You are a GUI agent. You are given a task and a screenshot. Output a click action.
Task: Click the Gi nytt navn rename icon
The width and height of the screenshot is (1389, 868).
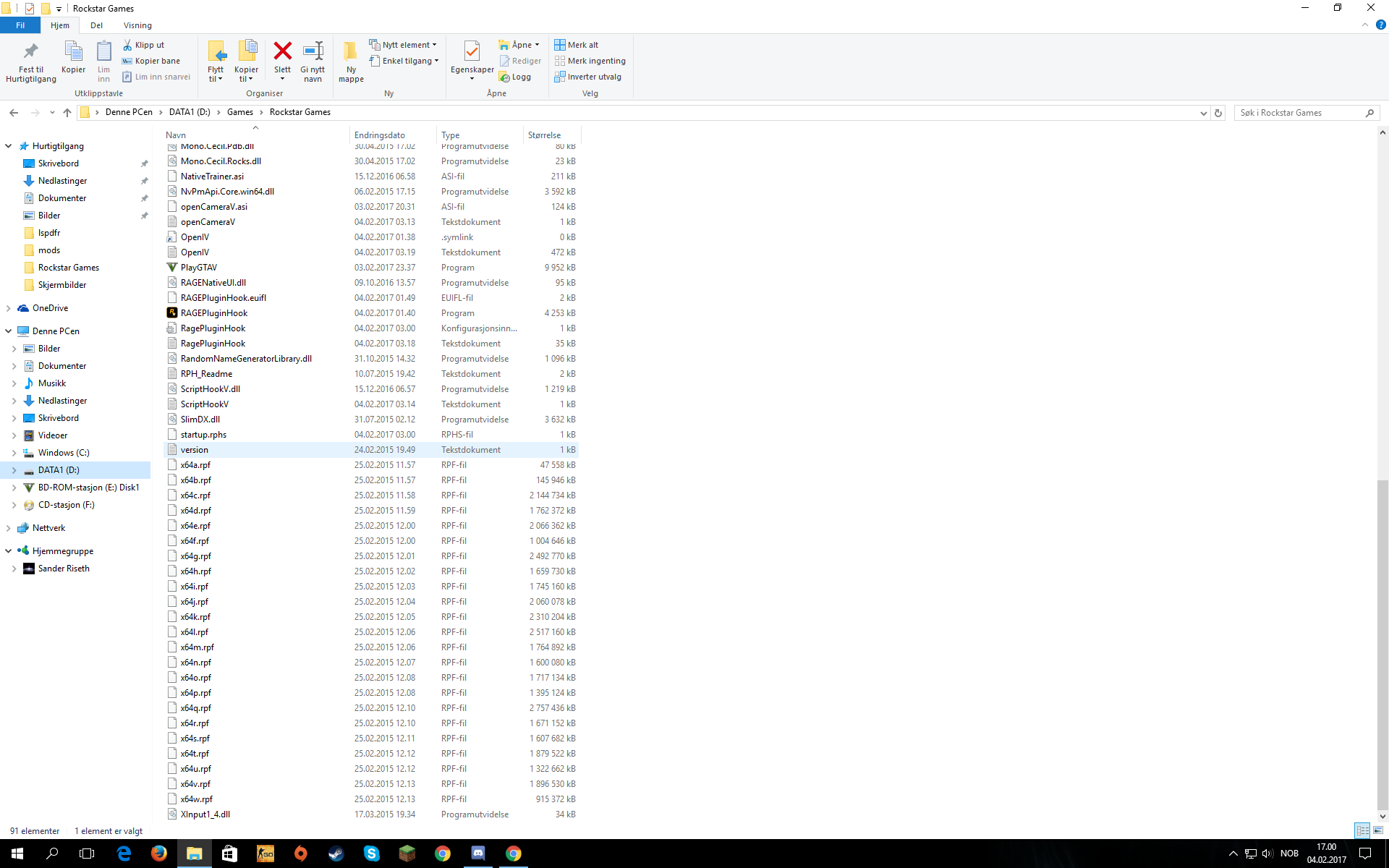coord(313,52)
